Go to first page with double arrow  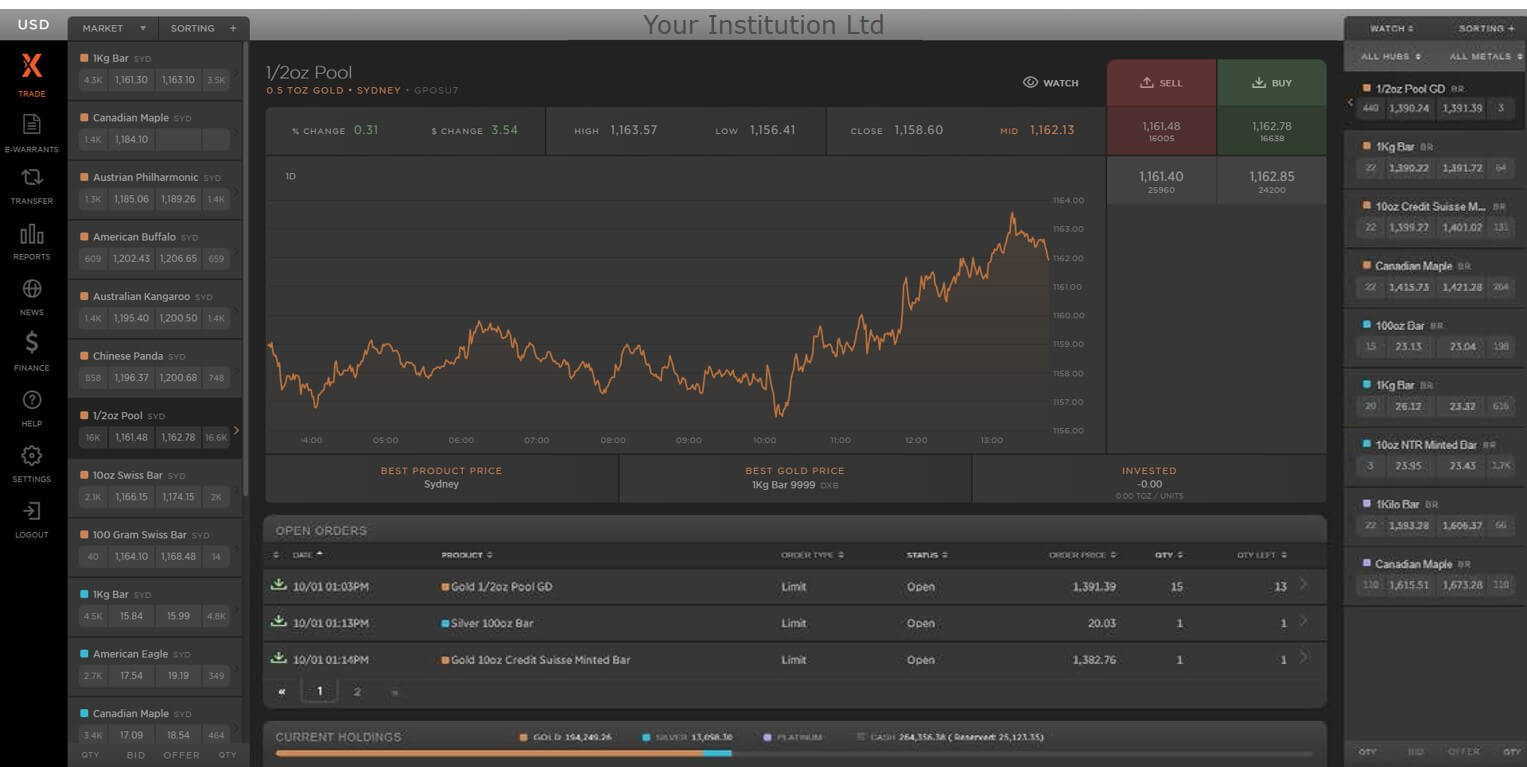[x=282, y=691]
